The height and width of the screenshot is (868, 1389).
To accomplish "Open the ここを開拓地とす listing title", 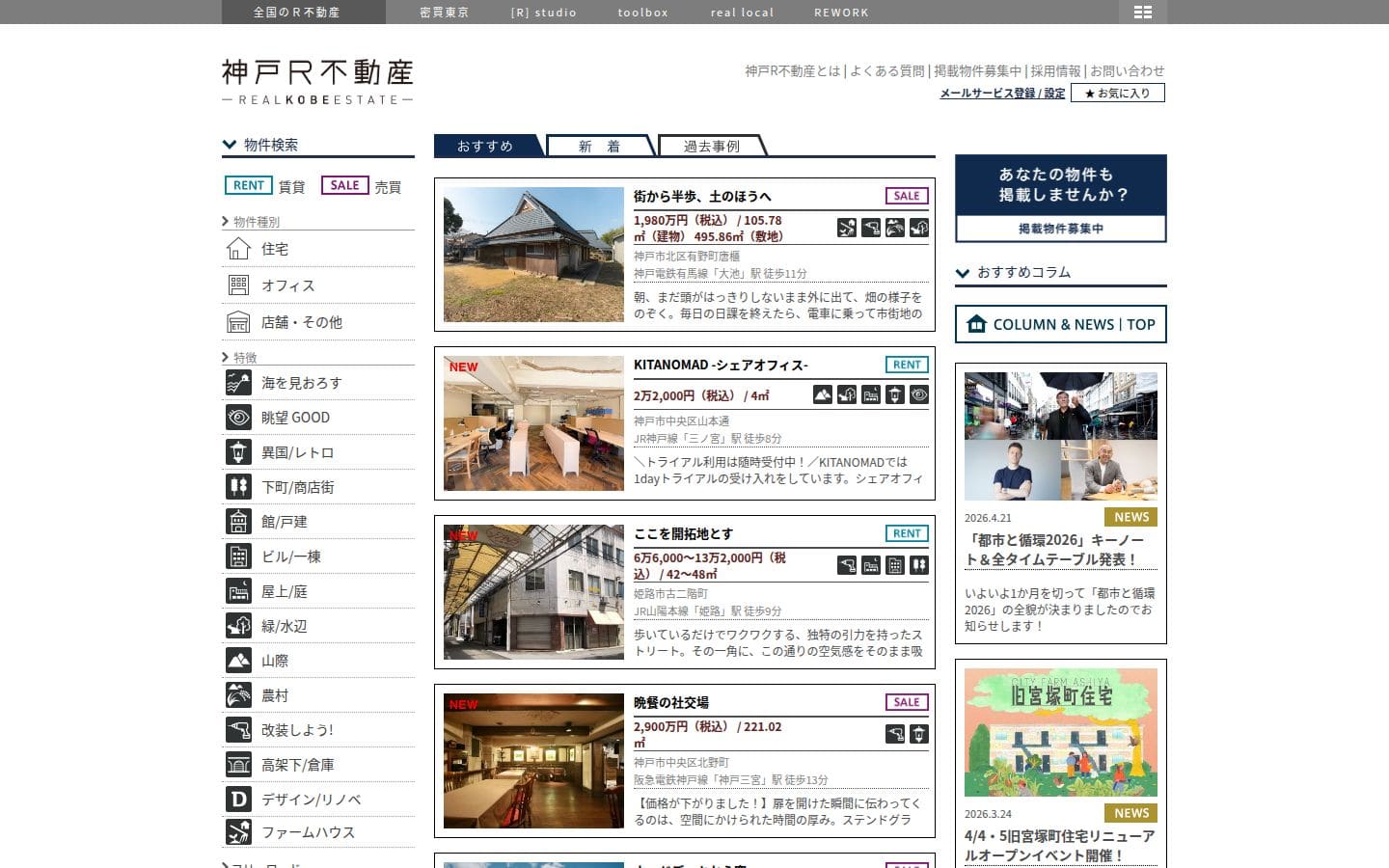I will click(x=683, y=533).
